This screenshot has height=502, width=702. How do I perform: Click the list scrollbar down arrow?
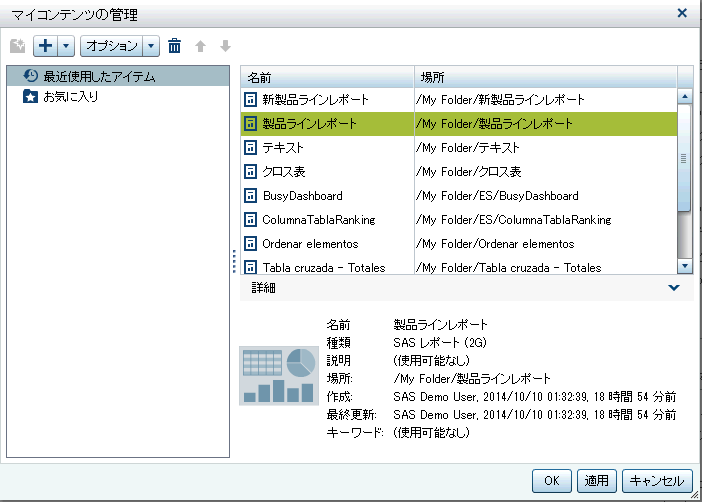[x=685, y=266]
